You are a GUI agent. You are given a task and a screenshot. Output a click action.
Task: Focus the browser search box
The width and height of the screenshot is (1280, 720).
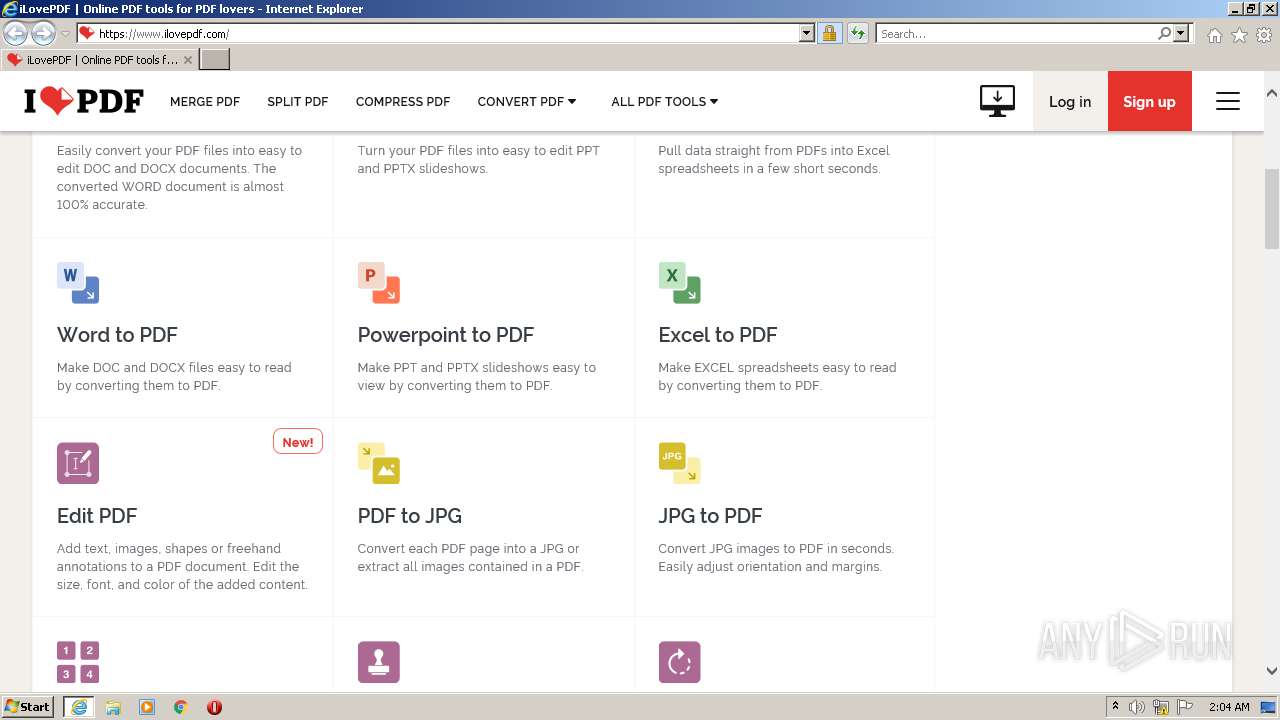[1016, 33]
